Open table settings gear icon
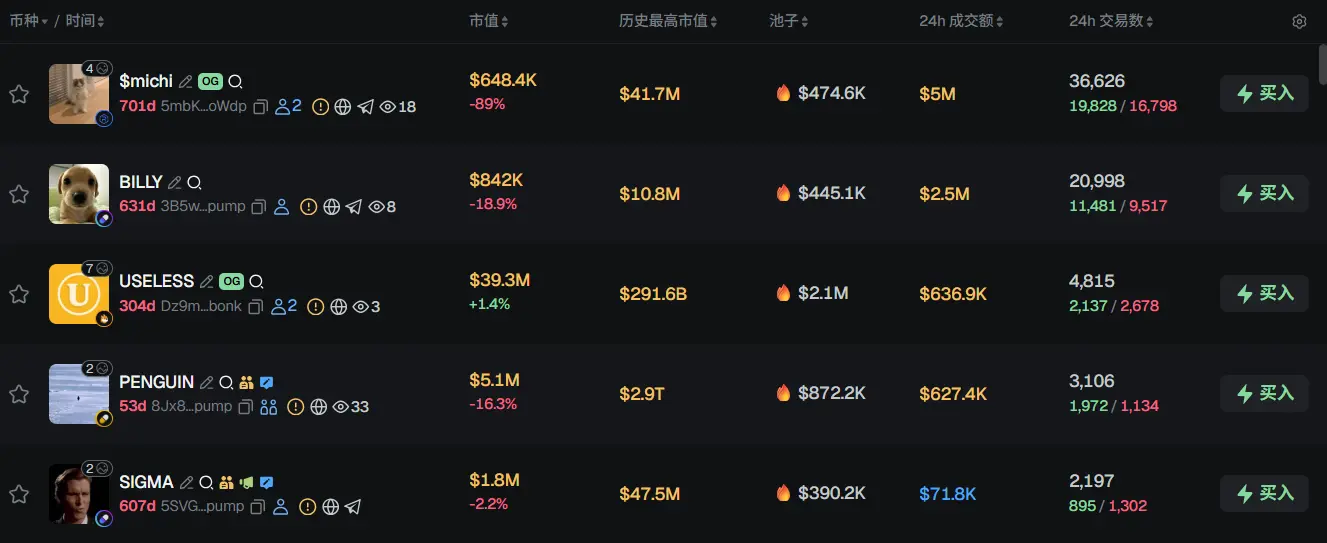Viewport: 1327px width, 543px height. [1299, 22]
